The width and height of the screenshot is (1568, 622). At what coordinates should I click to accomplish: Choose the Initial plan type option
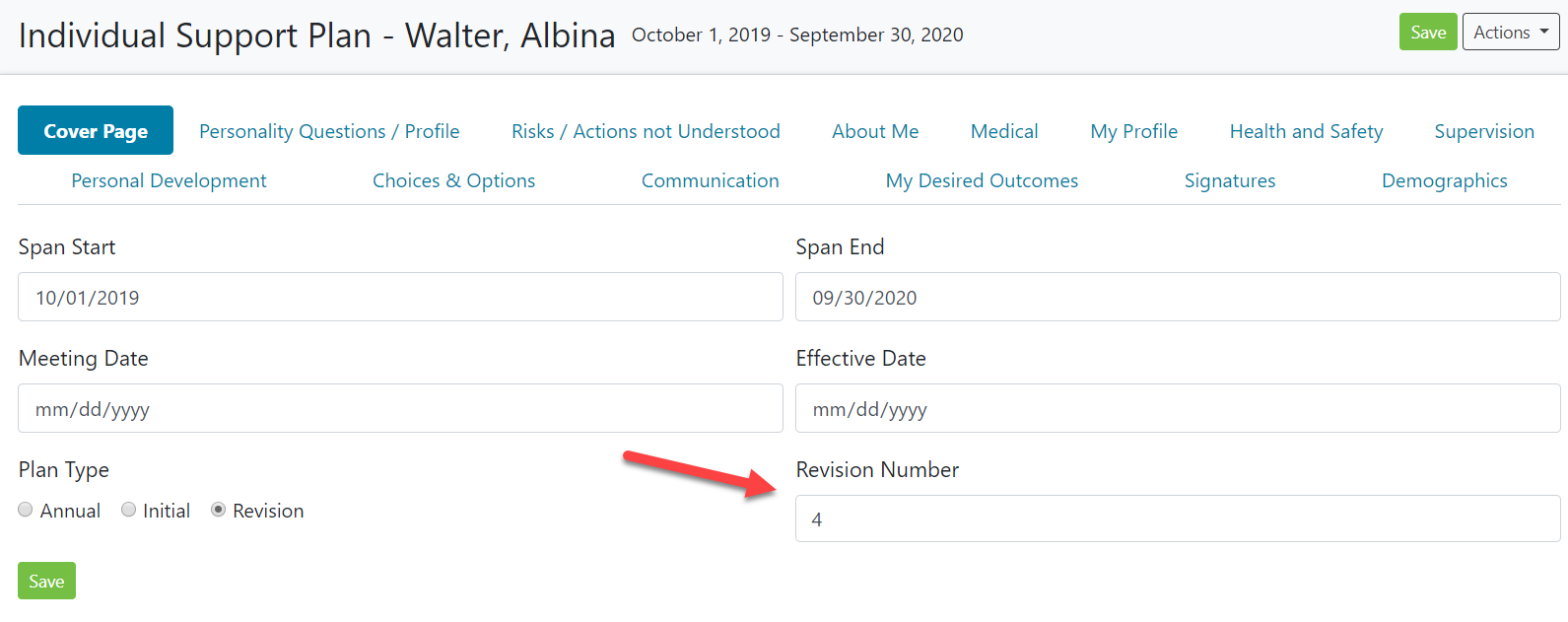[x=128, y=510]
